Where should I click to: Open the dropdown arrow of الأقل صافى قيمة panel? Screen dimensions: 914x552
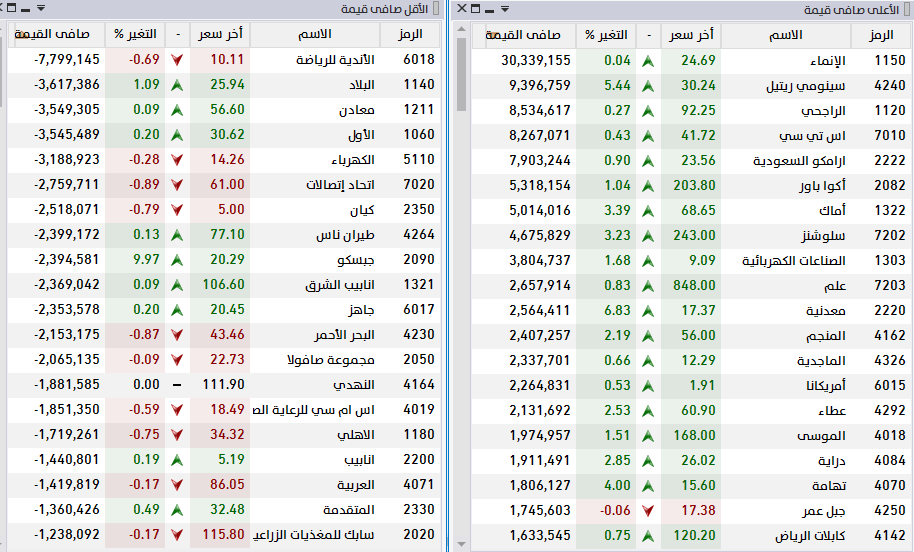pos(41,8)
